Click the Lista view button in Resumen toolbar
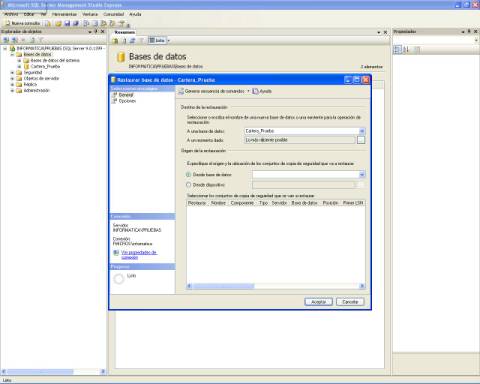 [x=157, y=40]
